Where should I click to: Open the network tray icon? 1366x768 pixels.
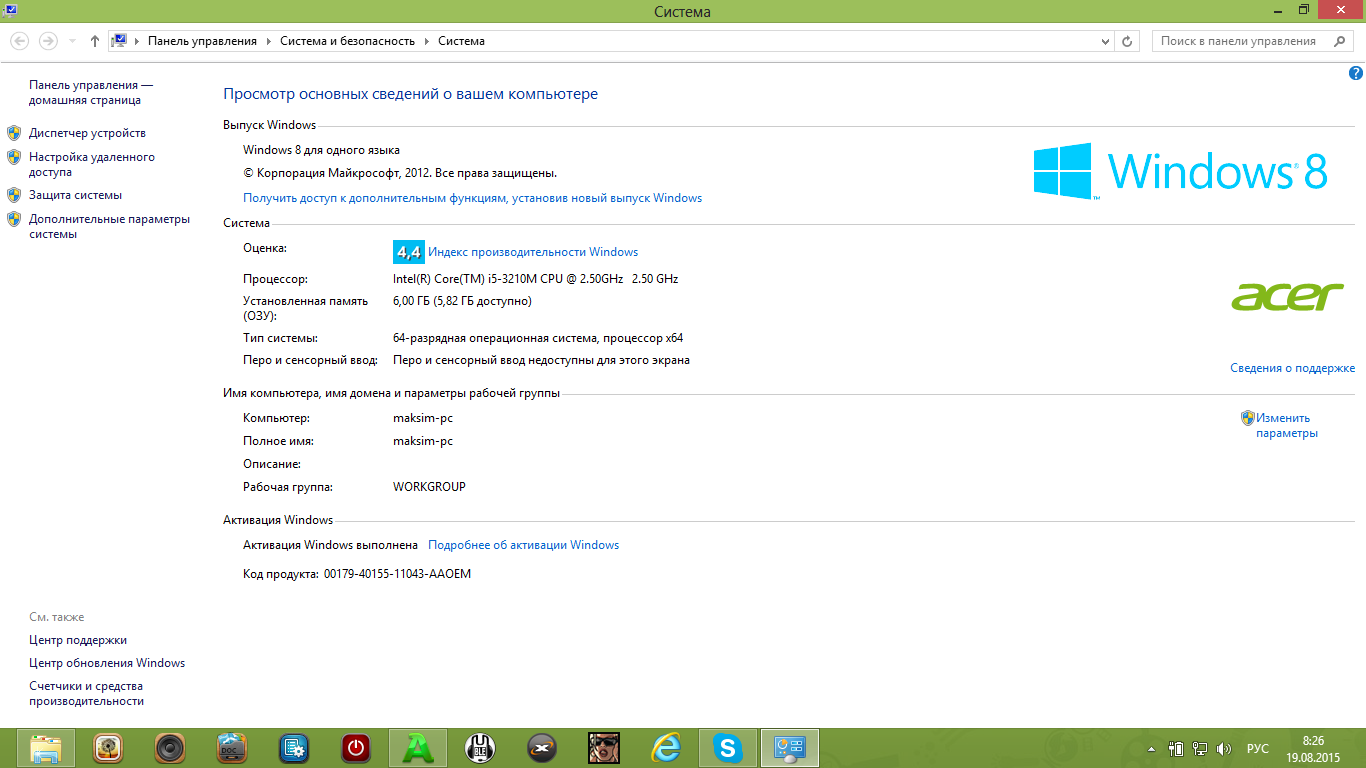click(1200, 749)
